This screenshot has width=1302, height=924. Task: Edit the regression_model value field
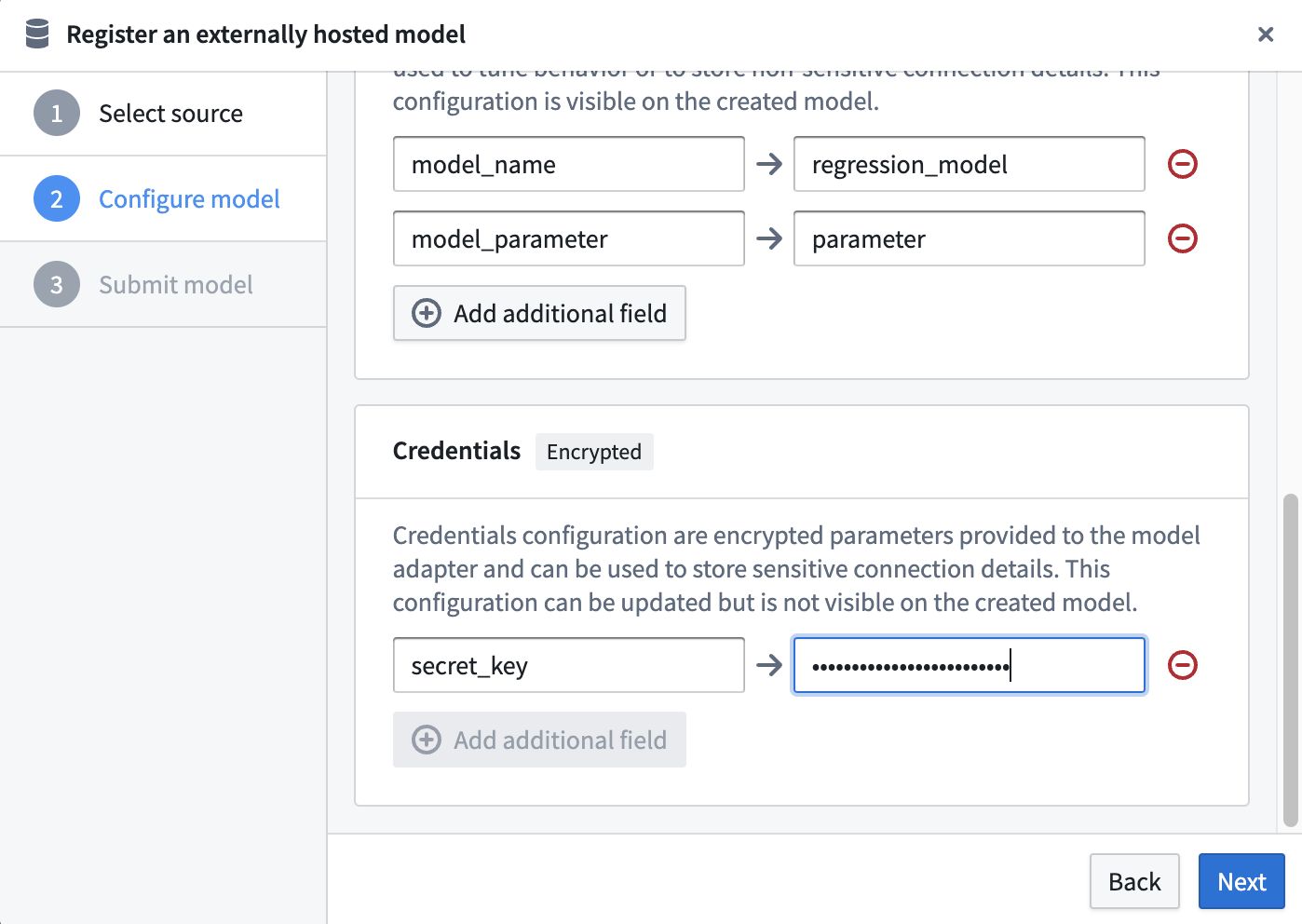pyautogui.click(x=970, y=164)
